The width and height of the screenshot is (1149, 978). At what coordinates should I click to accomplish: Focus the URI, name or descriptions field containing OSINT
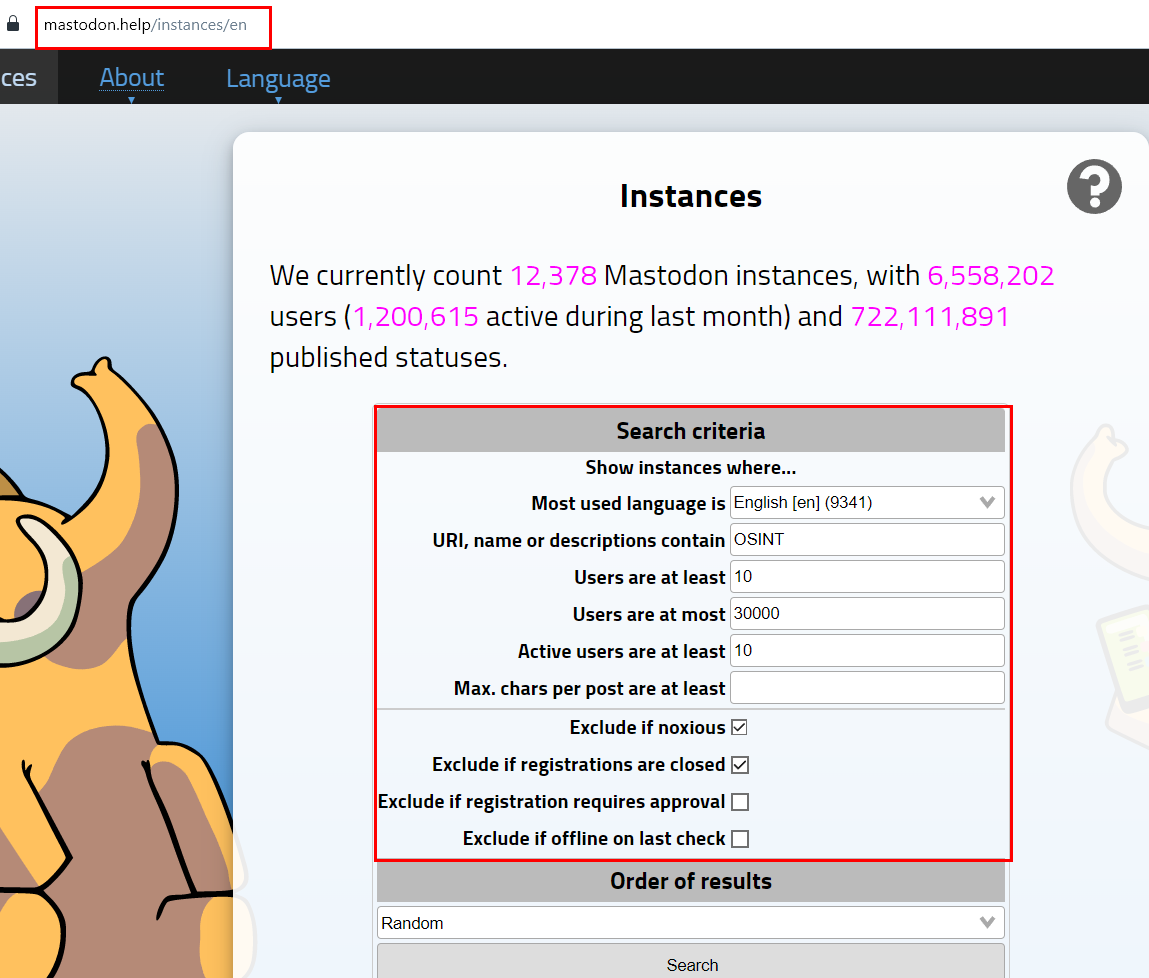[867, 540]
